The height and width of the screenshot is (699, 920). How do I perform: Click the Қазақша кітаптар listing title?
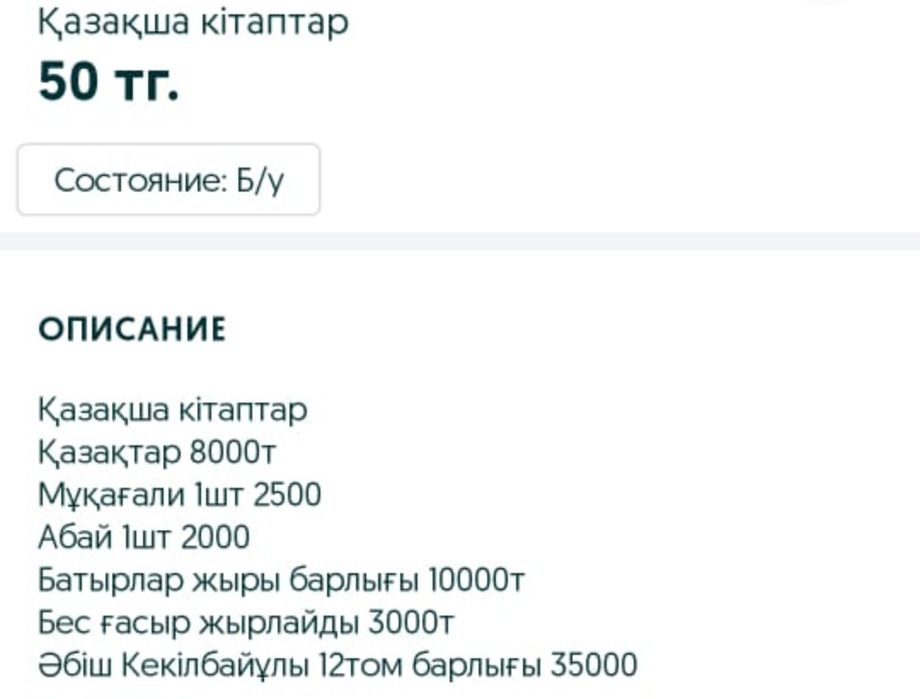click(193, 21)
